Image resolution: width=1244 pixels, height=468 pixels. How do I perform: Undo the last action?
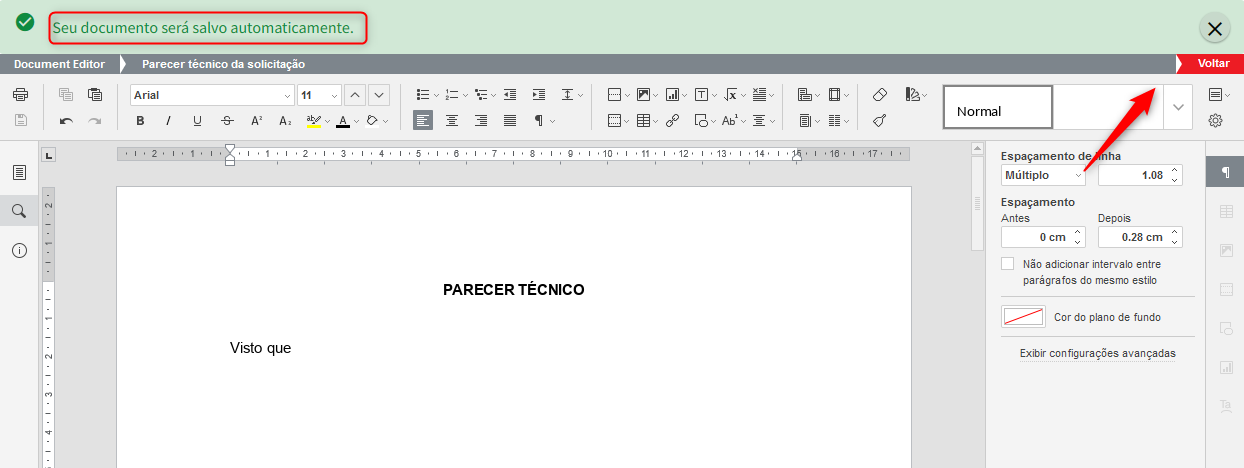tap(66, 121)
